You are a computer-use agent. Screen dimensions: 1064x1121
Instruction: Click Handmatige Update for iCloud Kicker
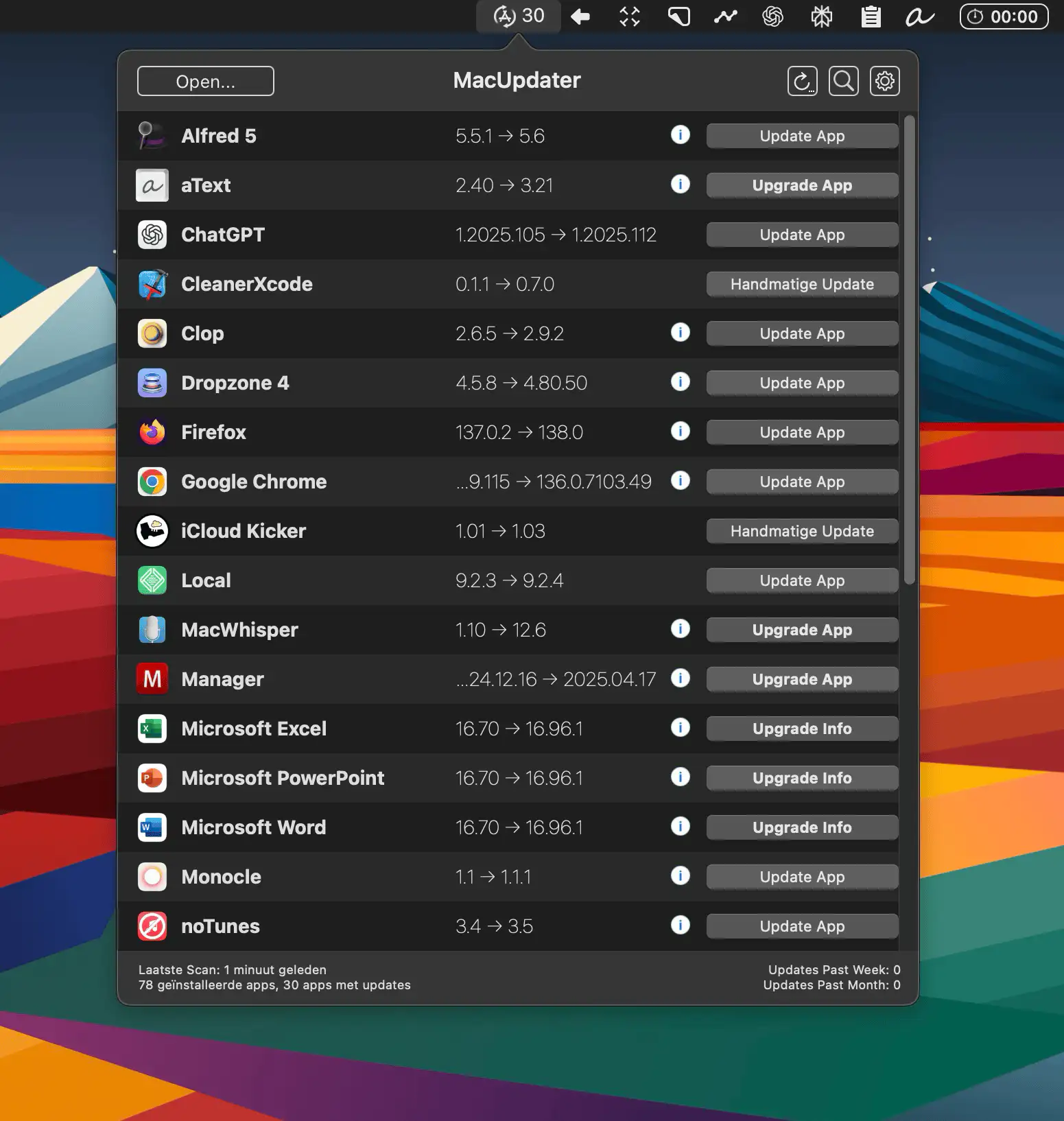point(802,531)
